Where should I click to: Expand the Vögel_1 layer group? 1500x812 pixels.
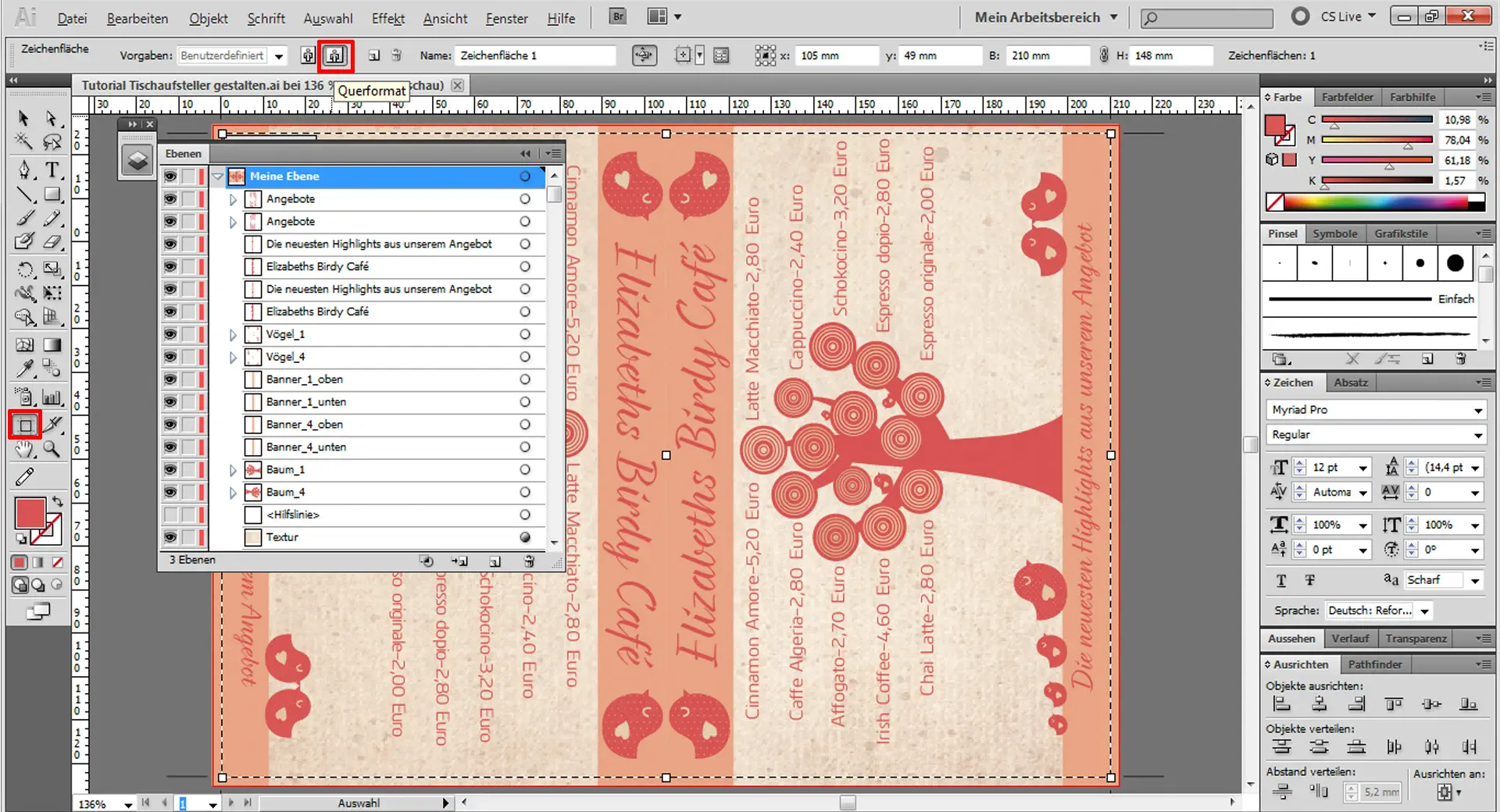[233, 335]
